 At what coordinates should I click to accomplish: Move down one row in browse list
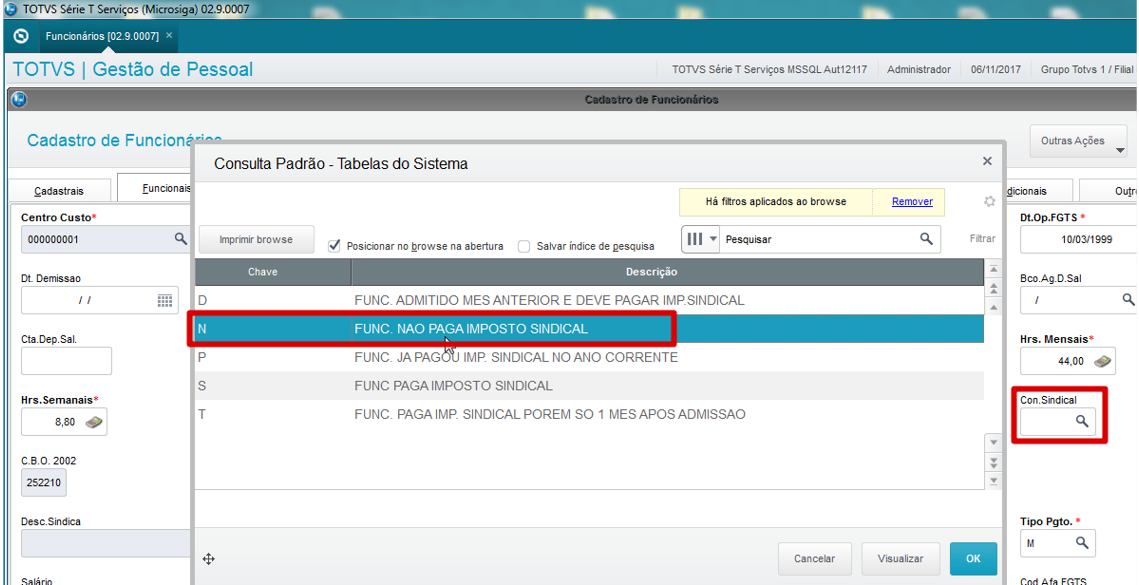(994, 443)
